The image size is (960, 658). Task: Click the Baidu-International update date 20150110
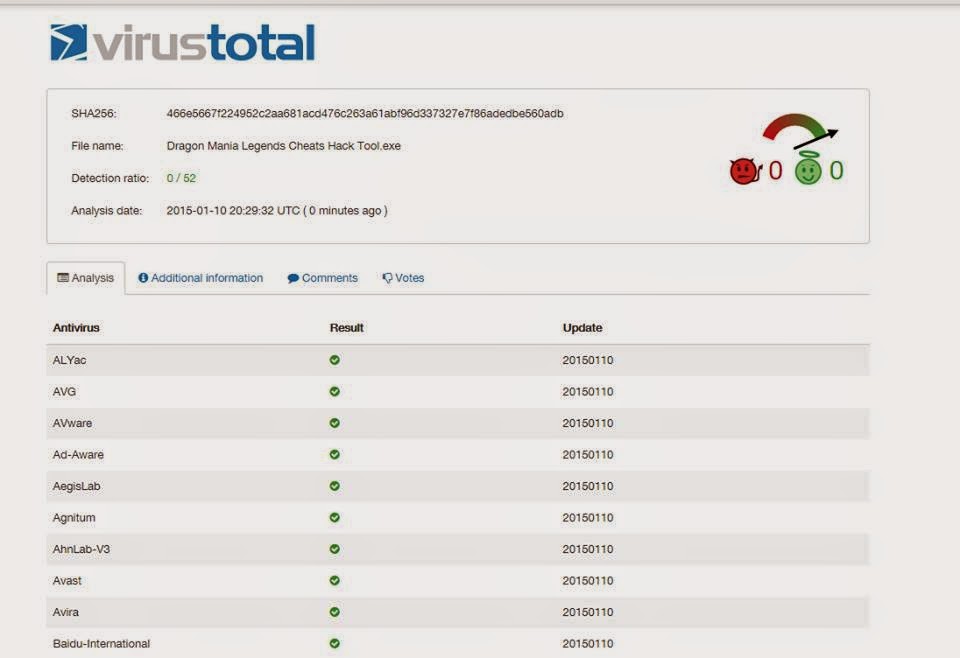pos(588,643)
